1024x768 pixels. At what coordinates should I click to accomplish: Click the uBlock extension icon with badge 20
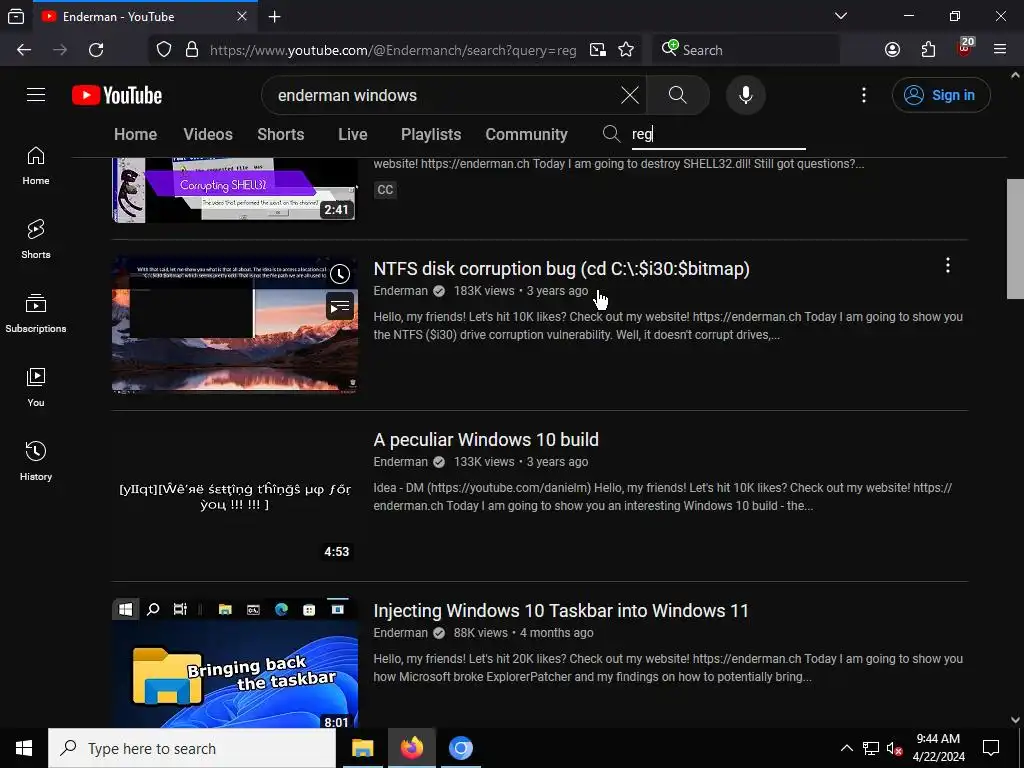(965, 48)
